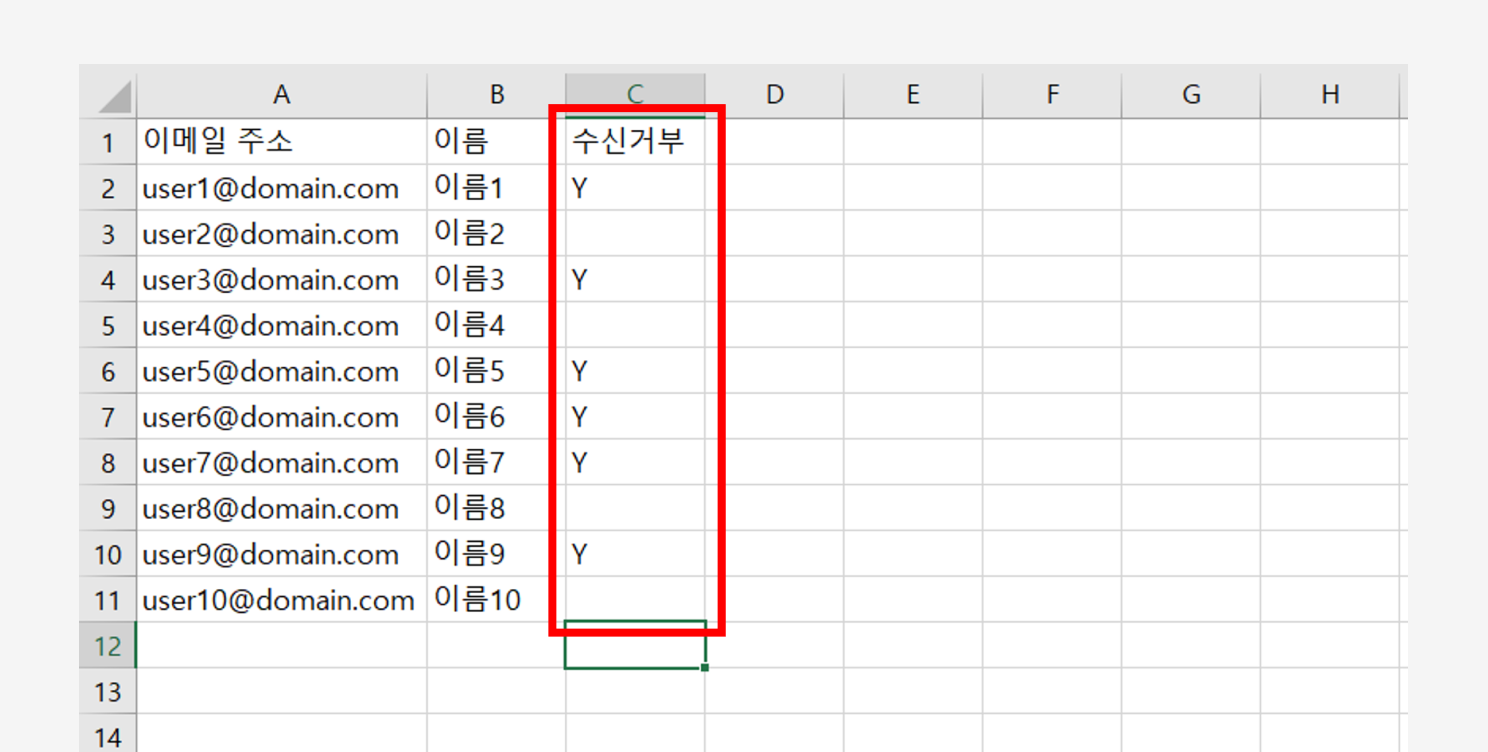Screen dimensions: 1488x752
Task: Select column A header
Action: (281, 95)
